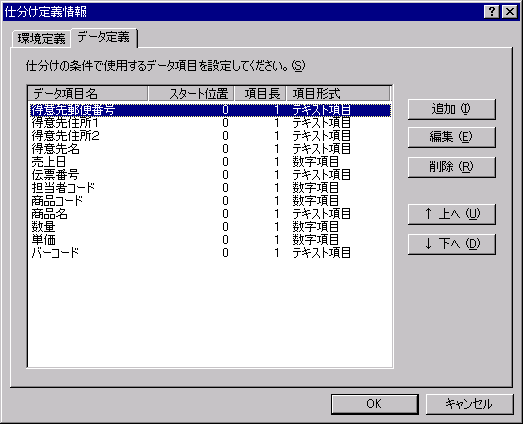Image resolution: width=523 pixels, height=424 pixels.
Task: Select the 単価 row
Action: click(210, 240)
